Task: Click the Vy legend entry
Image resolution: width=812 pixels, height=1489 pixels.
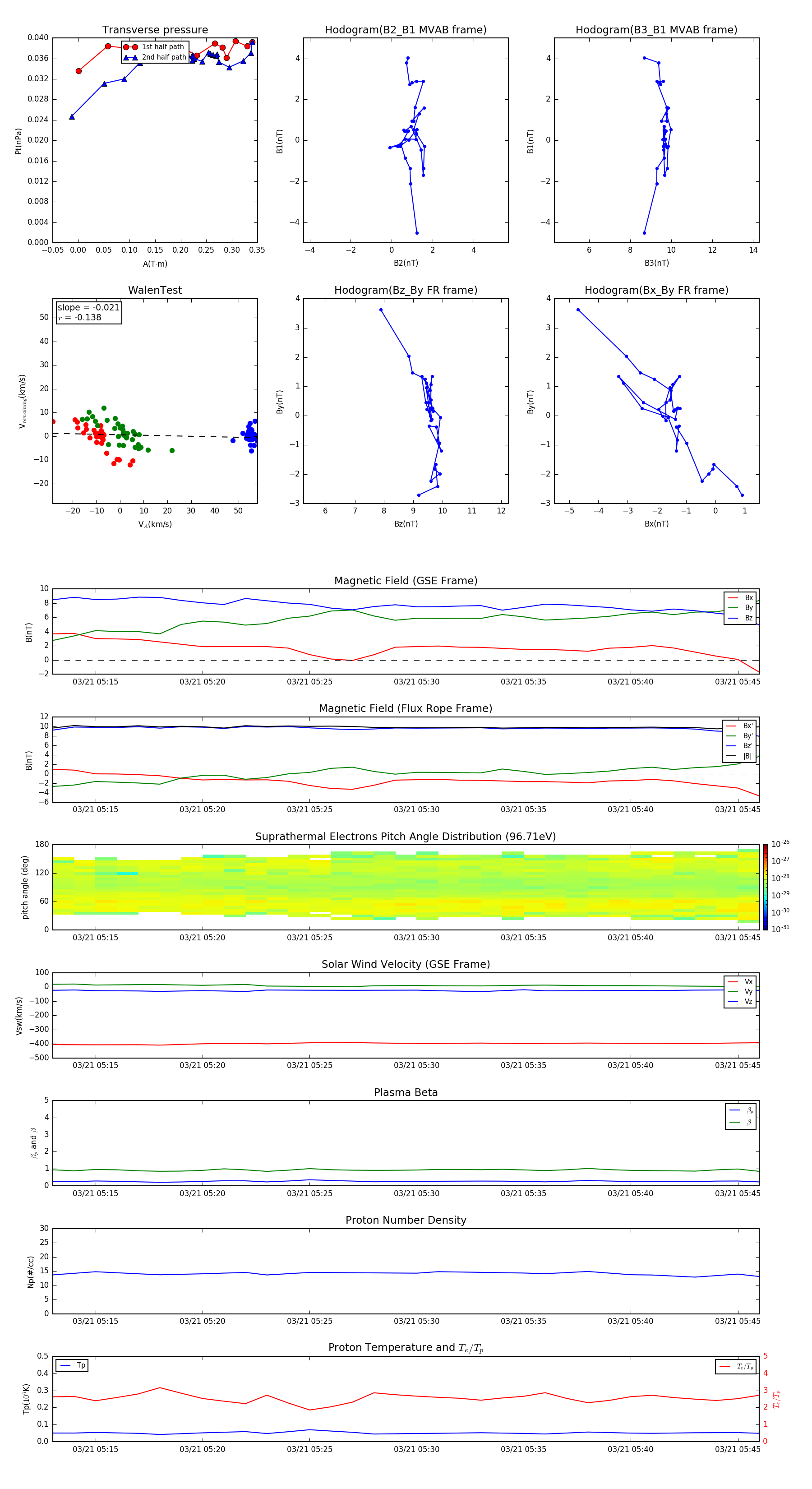Action: click(x=740, y=992)
